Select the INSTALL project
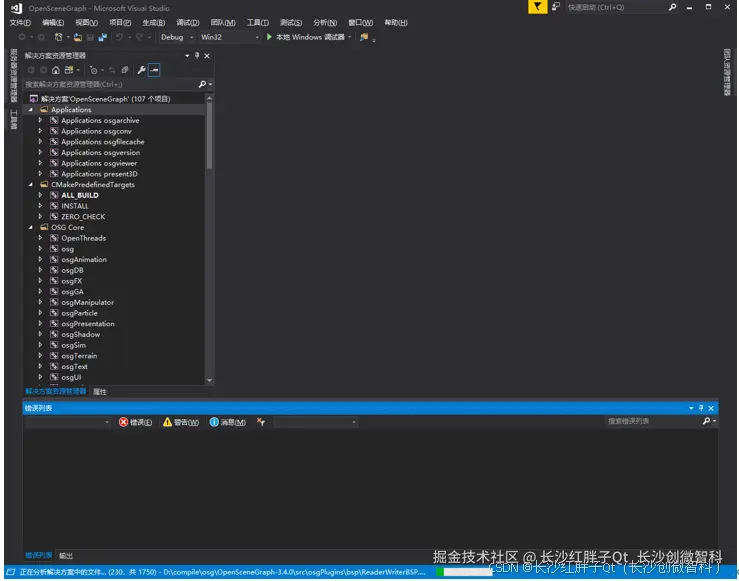739x581 pixels. [74, 206]
